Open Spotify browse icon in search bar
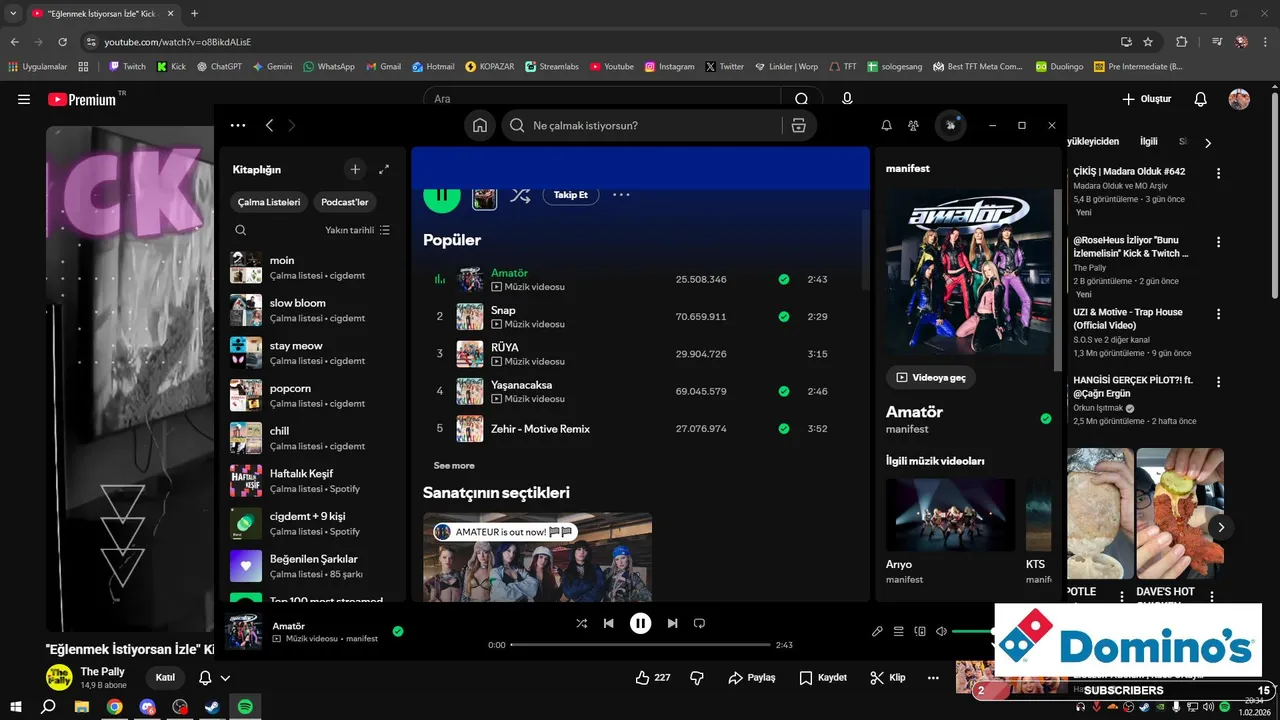1280x720 pixels. pos(798,126)
